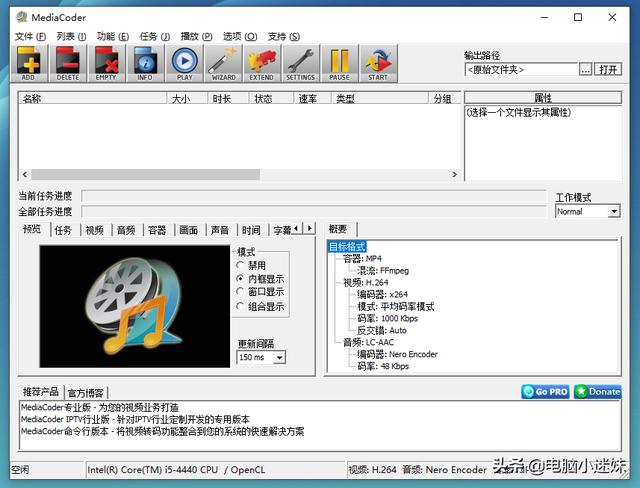Open the 文件 (F) menu
640x488 pixels.
point(31,37)
